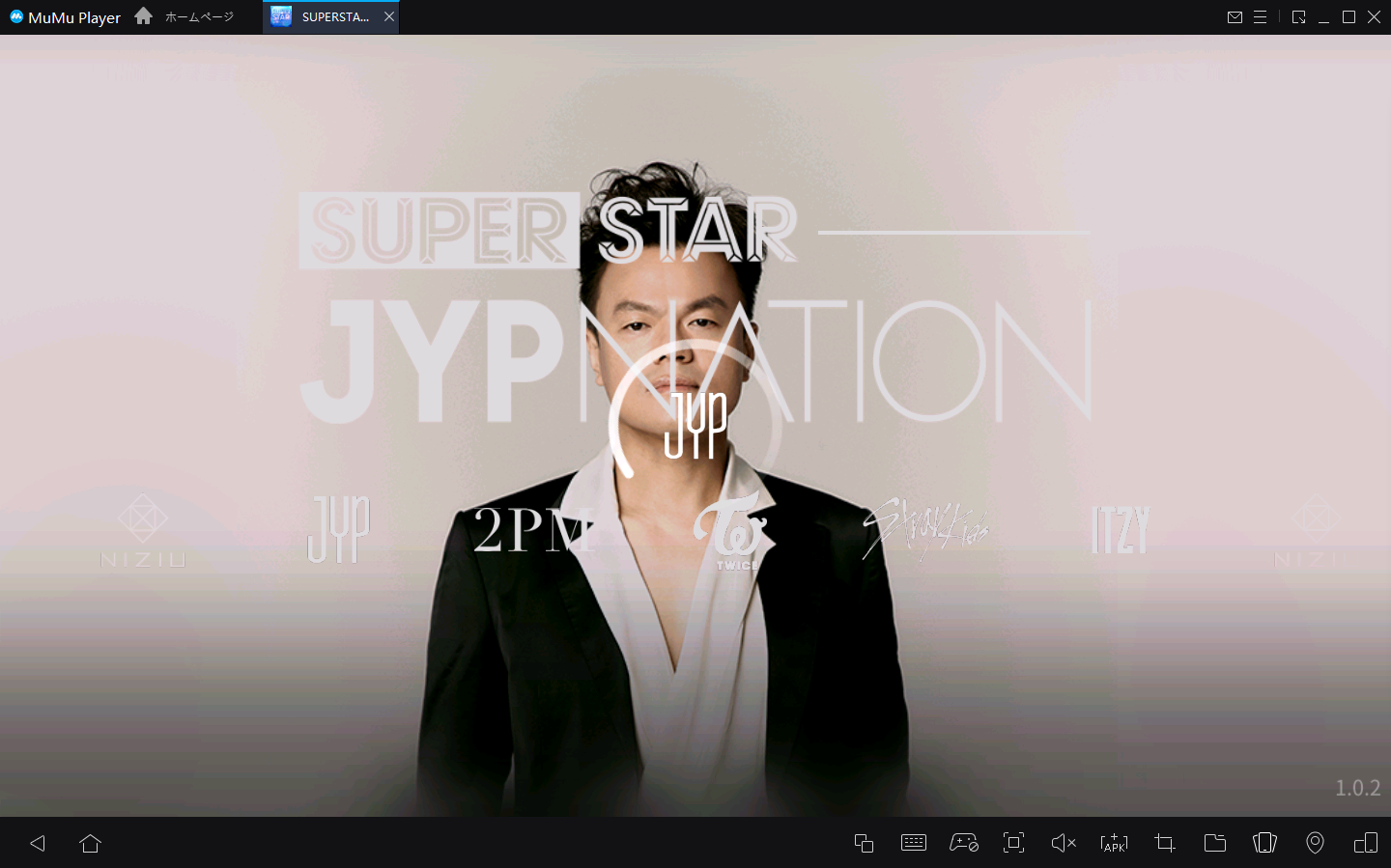Image resolution: width=1391 pixels, height=868 pixels.
Task: Click the left NiziU logo
Action: coord(143,530)
